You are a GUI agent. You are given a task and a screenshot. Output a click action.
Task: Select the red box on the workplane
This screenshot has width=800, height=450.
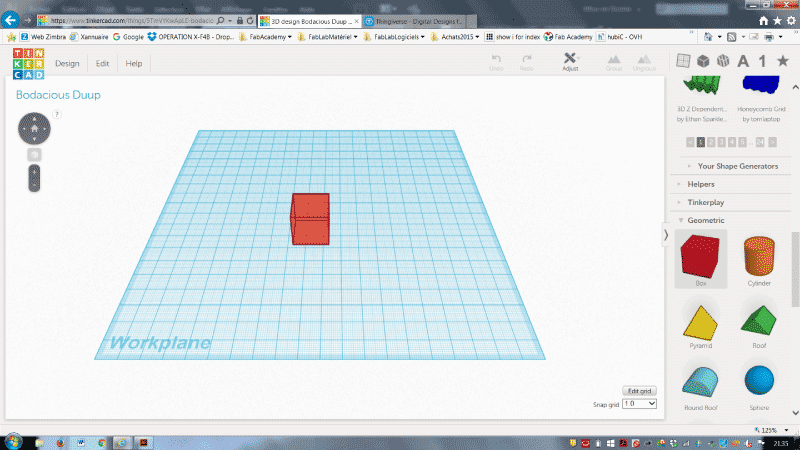310,219
